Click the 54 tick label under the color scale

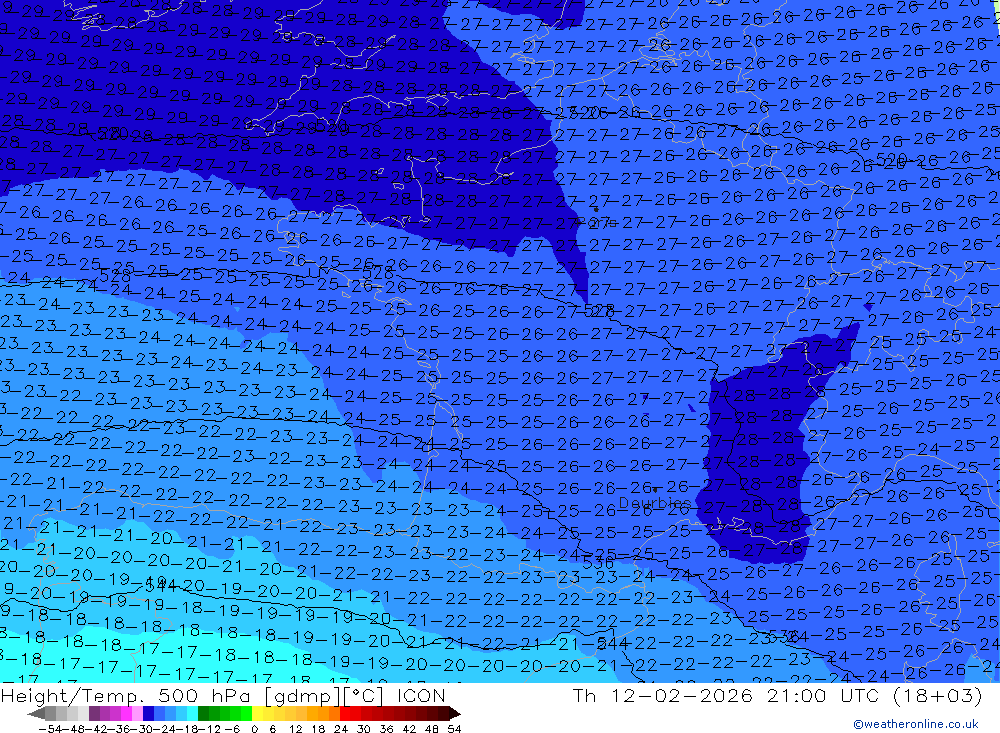tap(454, 729)
